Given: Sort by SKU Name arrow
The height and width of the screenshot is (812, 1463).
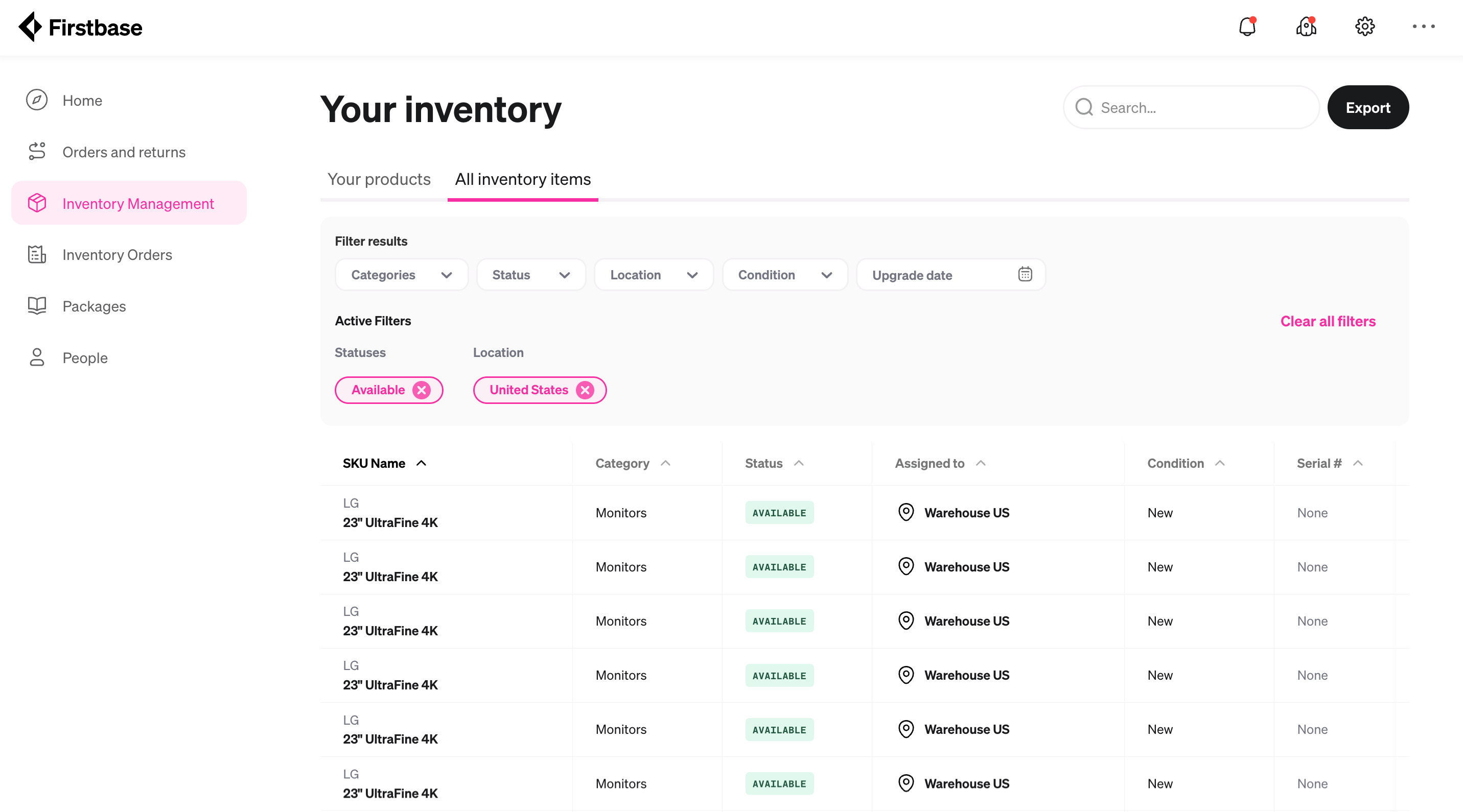Looking at the screenshot, I should tap(422, 463).
